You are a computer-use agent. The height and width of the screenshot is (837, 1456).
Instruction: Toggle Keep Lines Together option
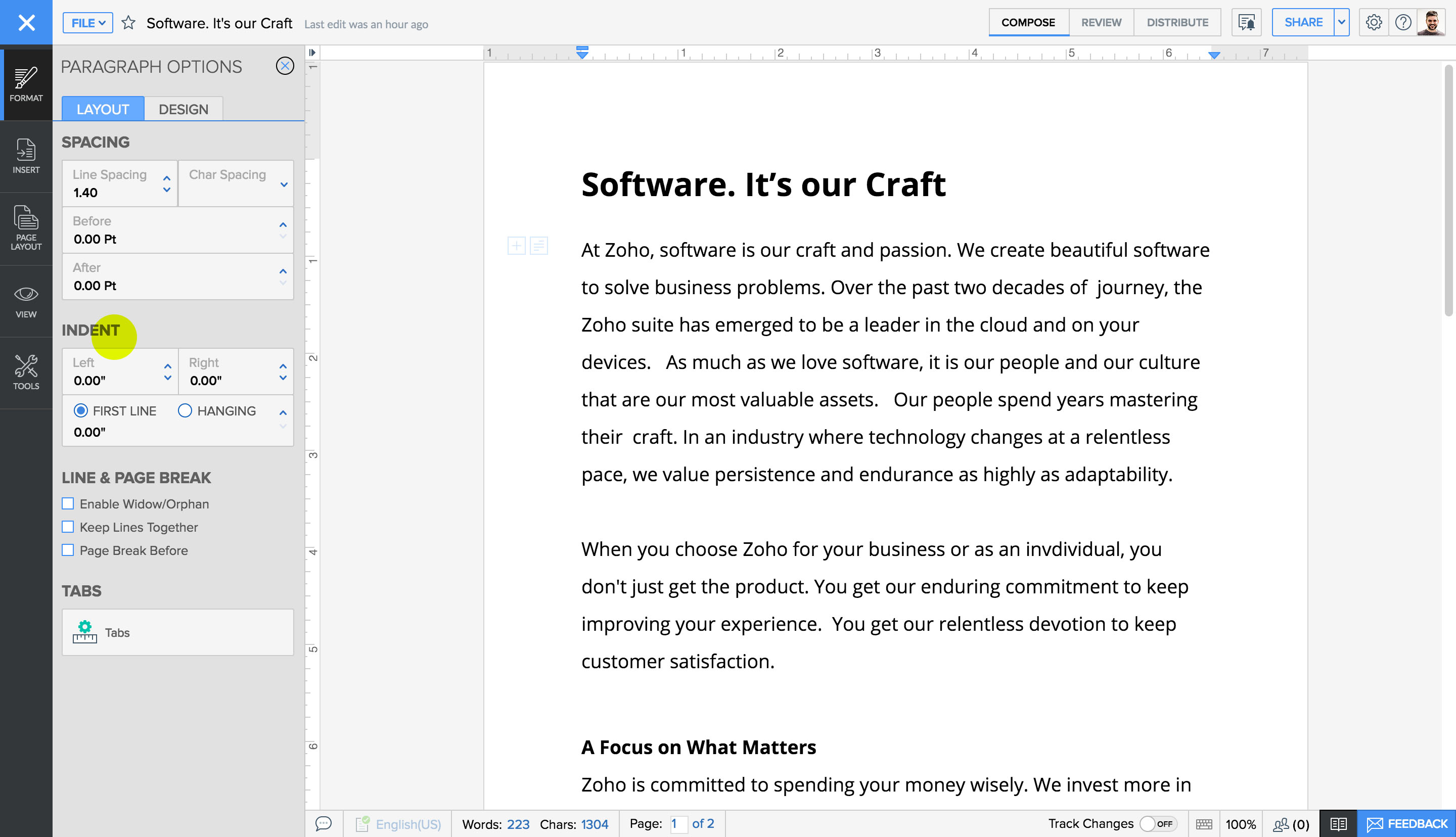pyautogui.click(x=67, y=527)
